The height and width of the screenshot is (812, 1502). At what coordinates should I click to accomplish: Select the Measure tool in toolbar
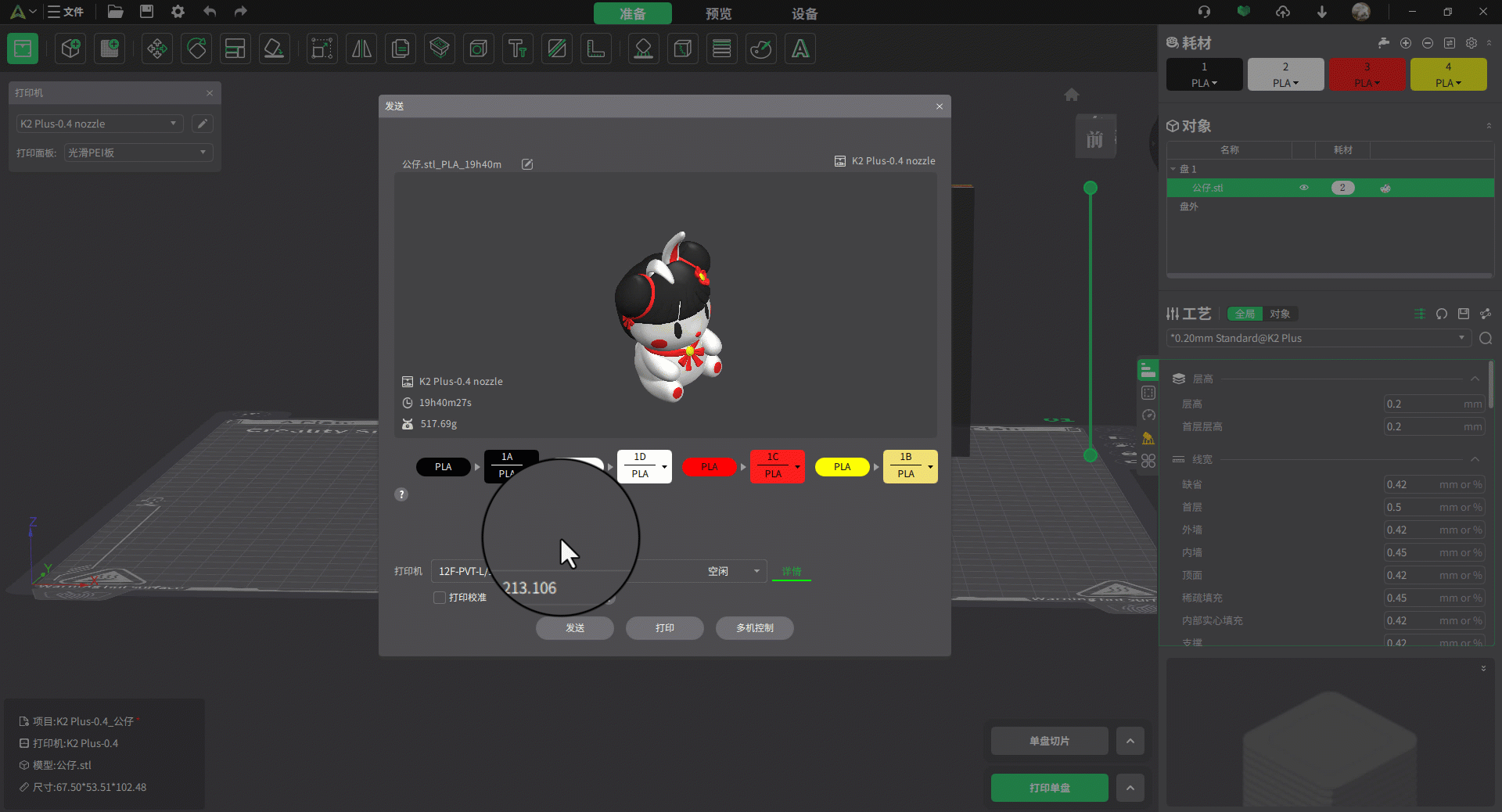click(596, 49)
